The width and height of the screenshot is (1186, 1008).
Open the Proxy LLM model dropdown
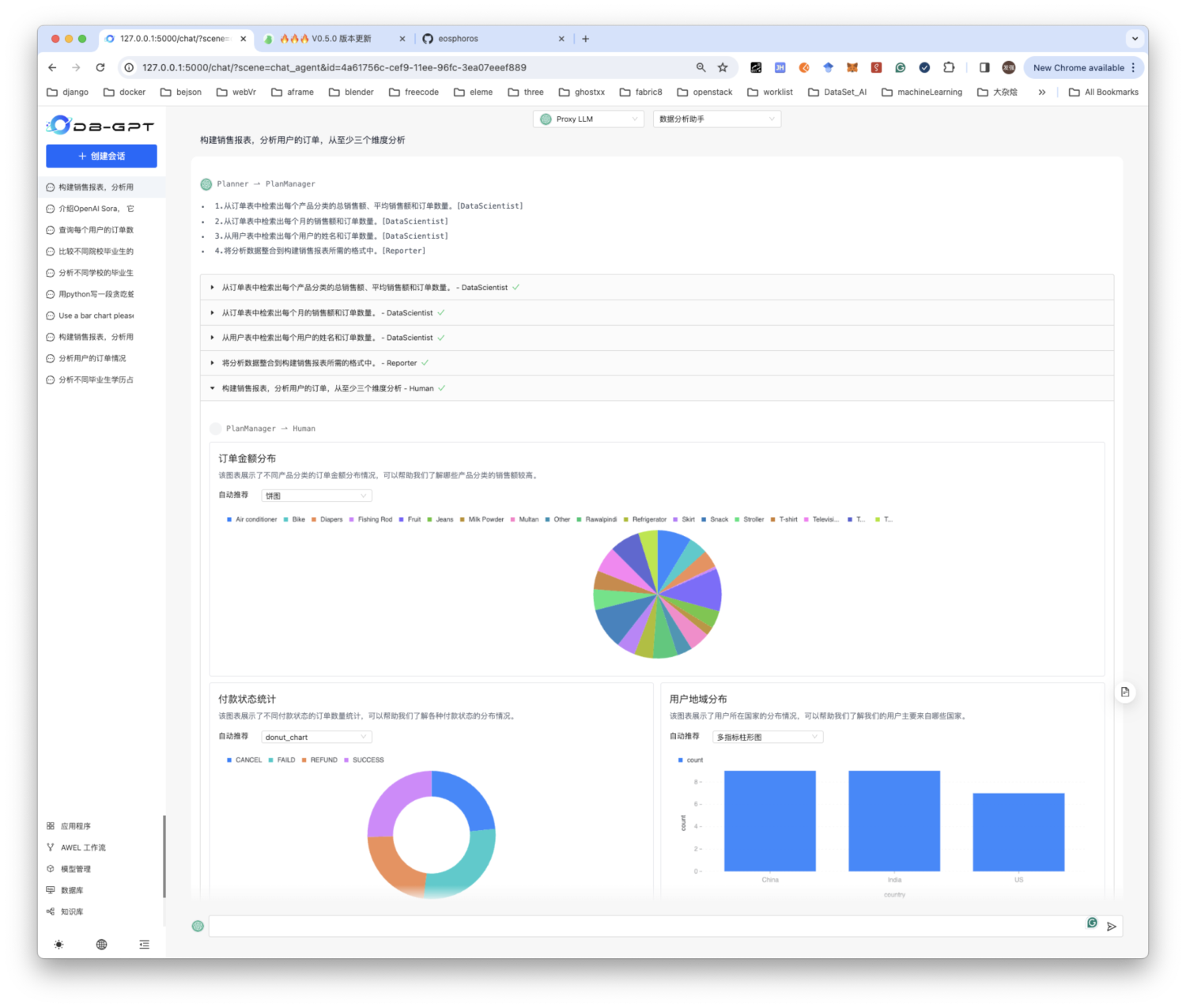click(589, 119)
